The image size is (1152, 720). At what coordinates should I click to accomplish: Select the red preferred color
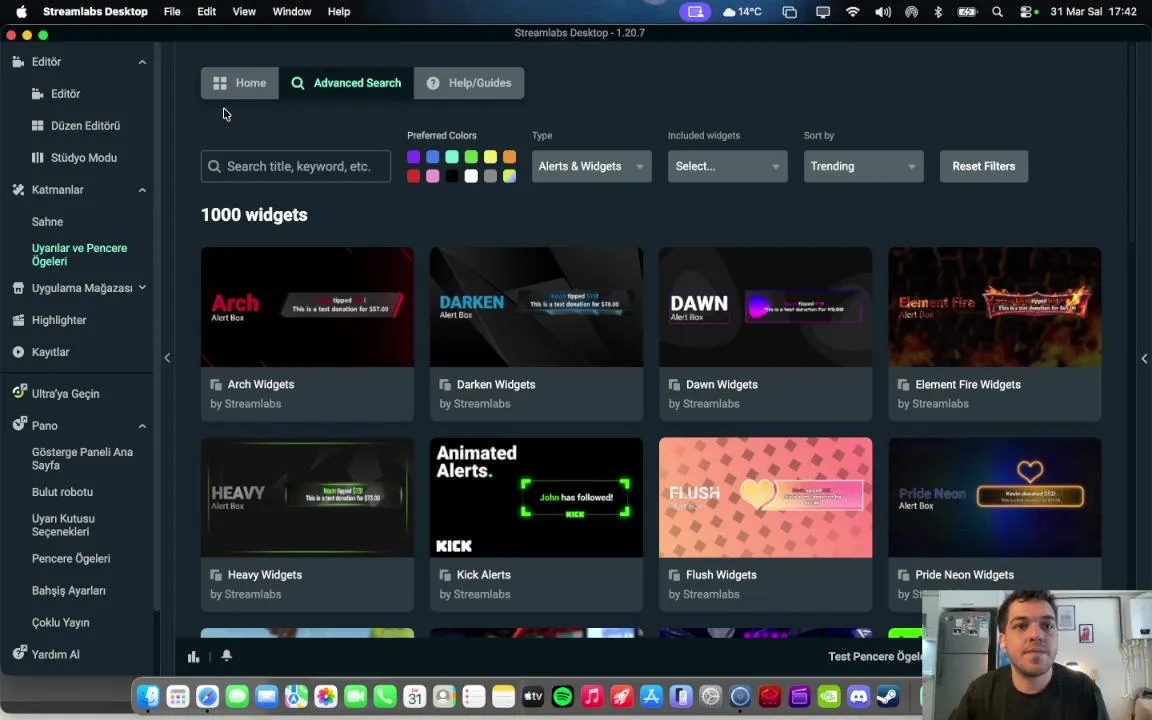point(414,176)
